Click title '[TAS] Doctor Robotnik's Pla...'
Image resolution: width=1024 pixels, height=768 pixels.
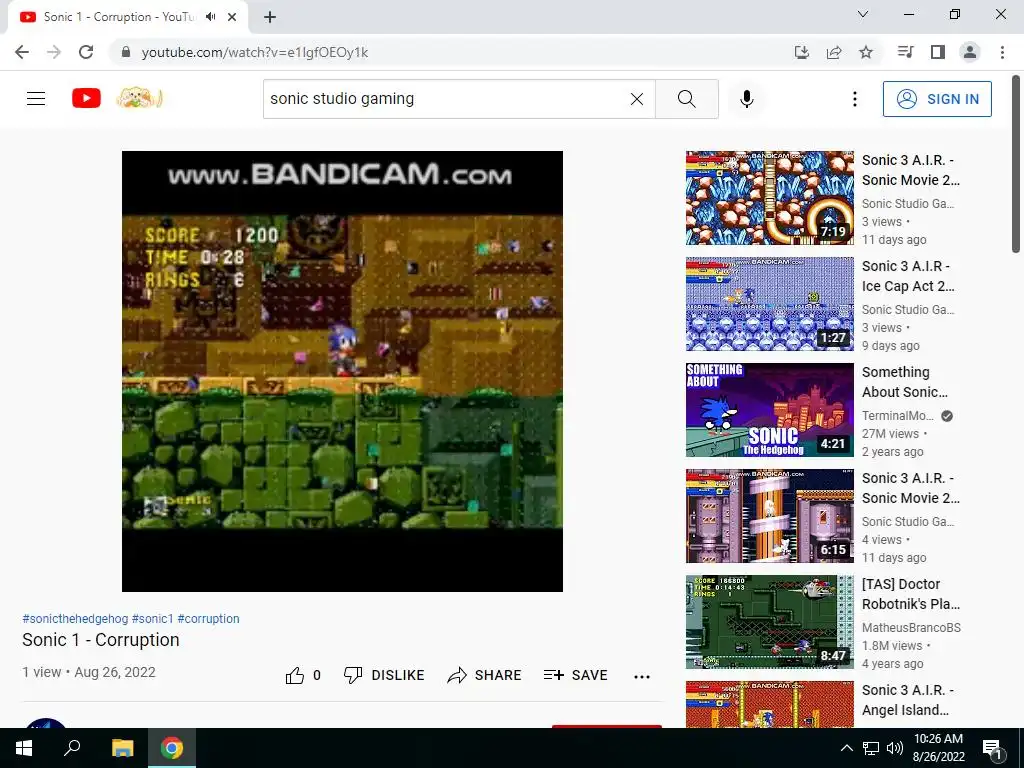pyautogui.click(x=911, y=594)
